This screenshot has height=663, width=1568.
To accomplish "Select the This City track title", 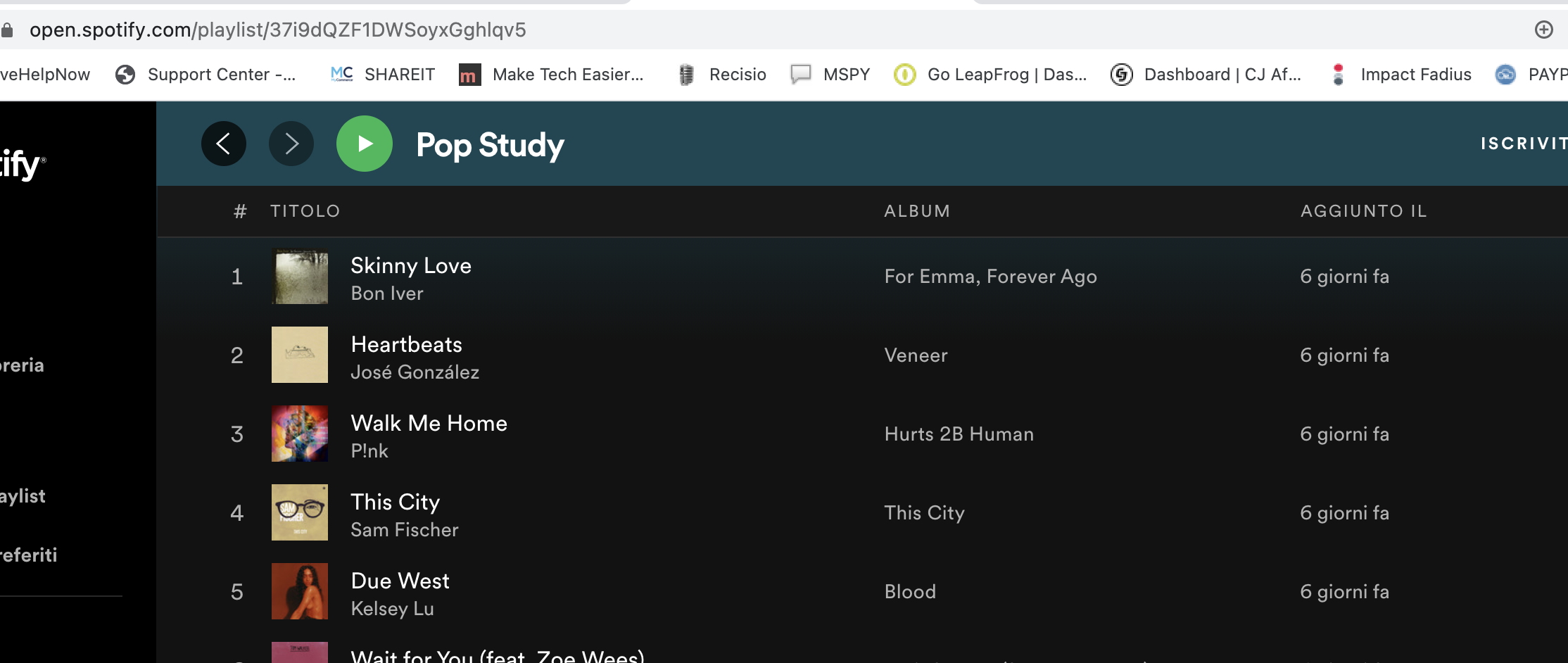I will click(395, 502).
